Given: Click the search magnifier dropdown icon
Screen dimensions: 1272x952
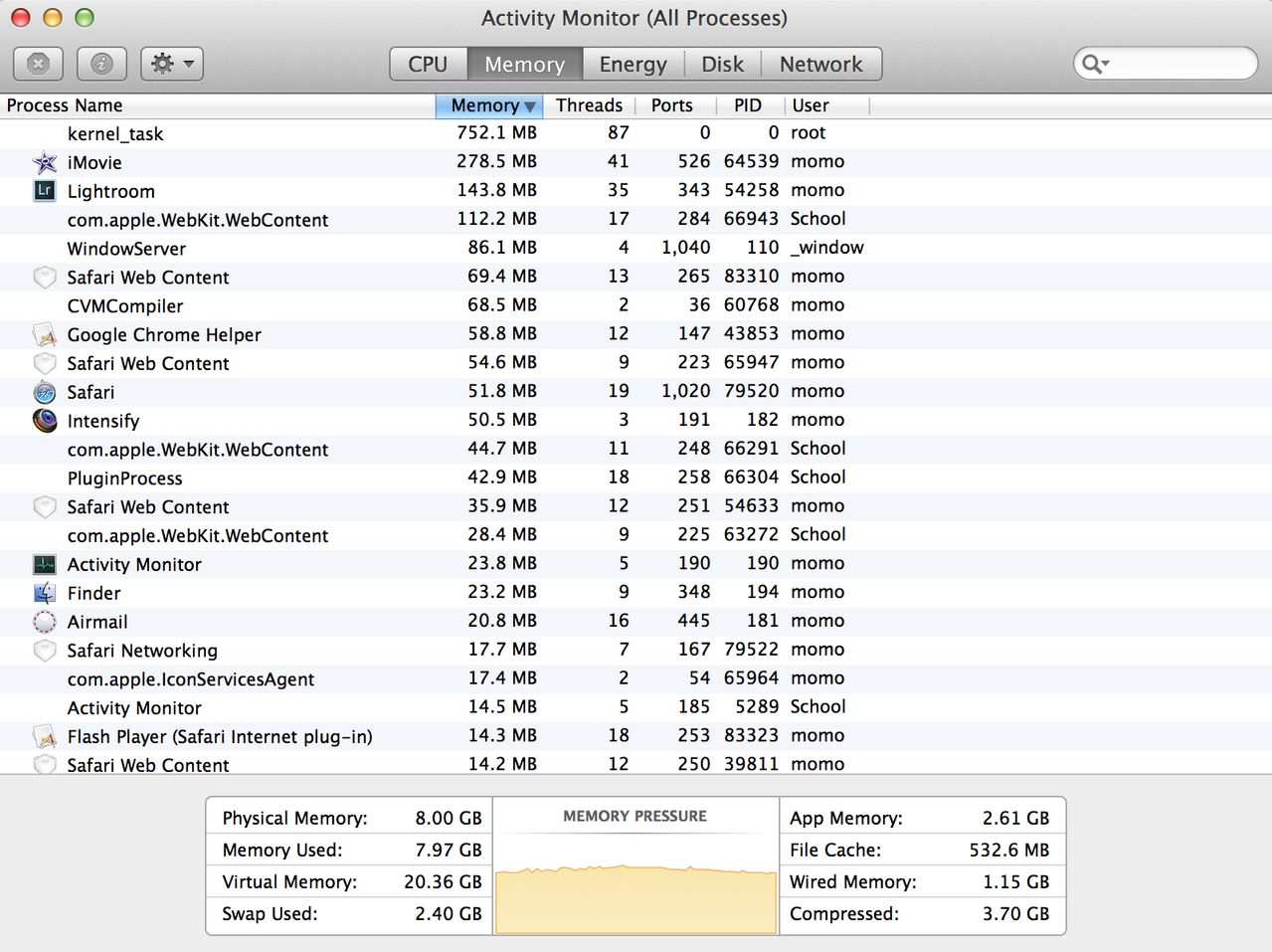Looking at the screenshot, I should (x=1095, y=64).
